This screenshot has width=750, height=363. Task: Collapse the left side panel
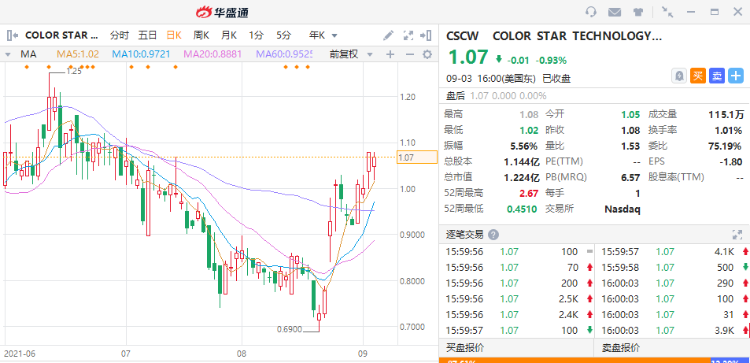[x=12, y=35]
